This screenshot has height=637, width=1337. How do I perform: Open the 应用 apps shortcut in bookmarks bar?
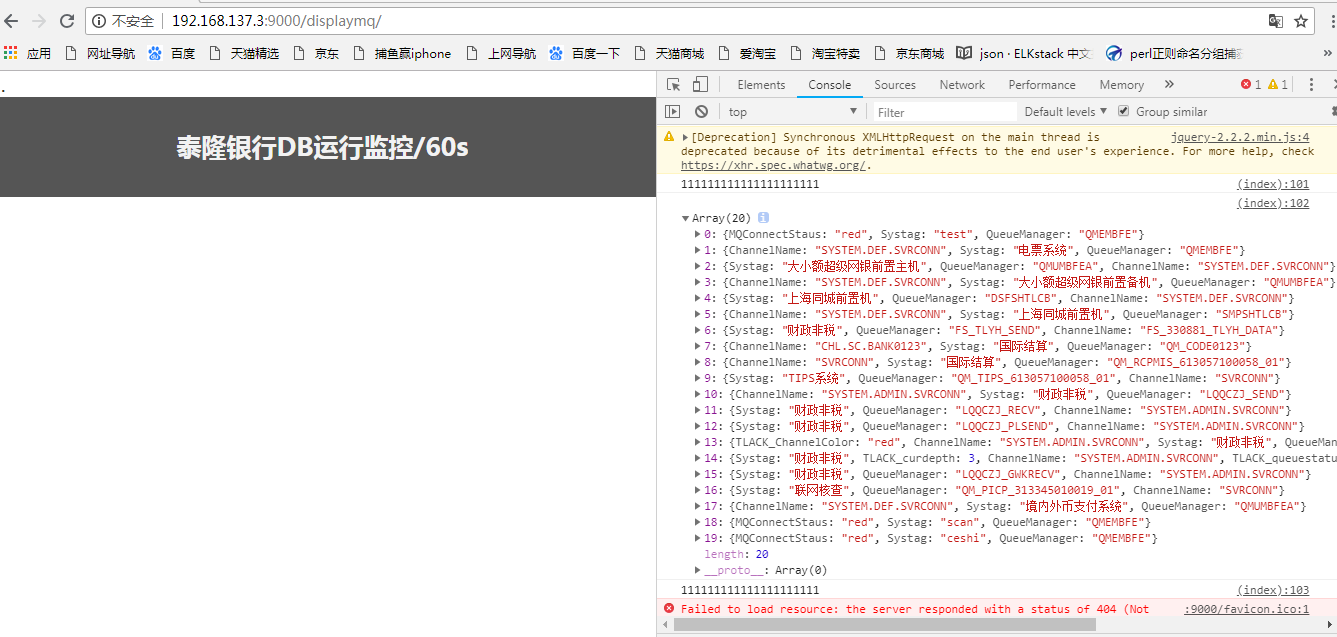28,53
